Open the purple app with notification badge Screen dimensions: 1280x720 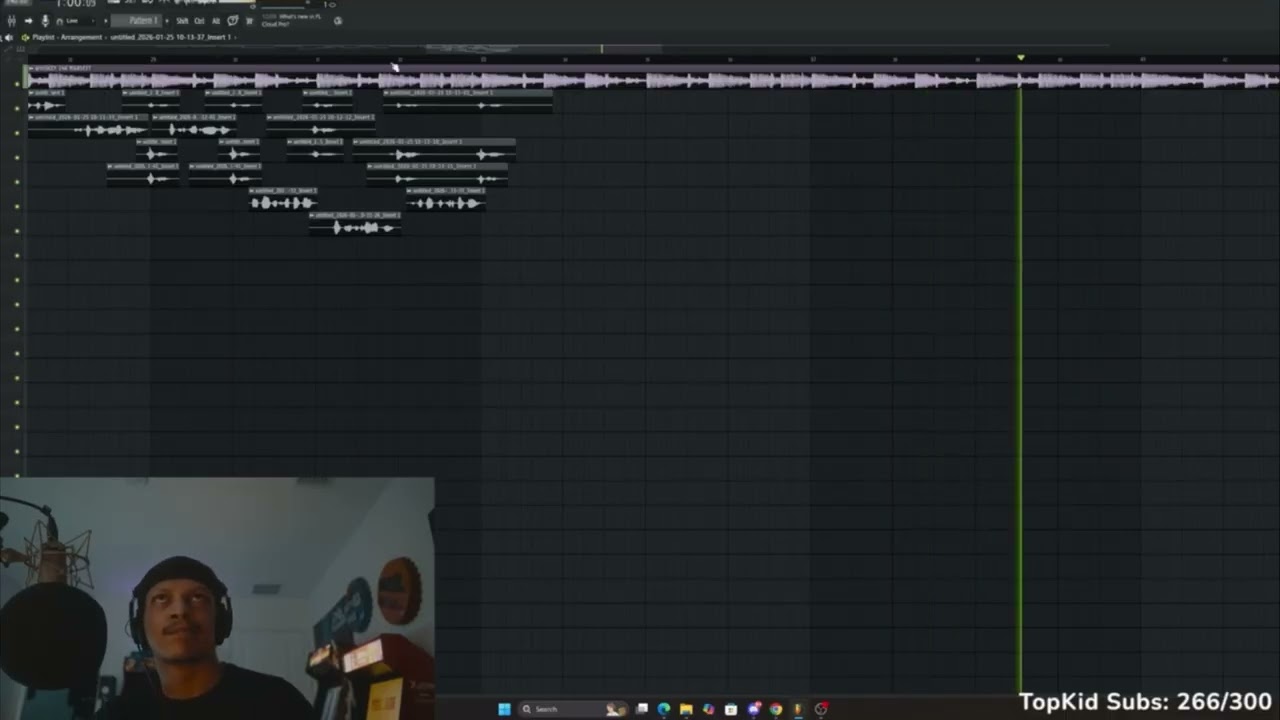tap(754, 709)
